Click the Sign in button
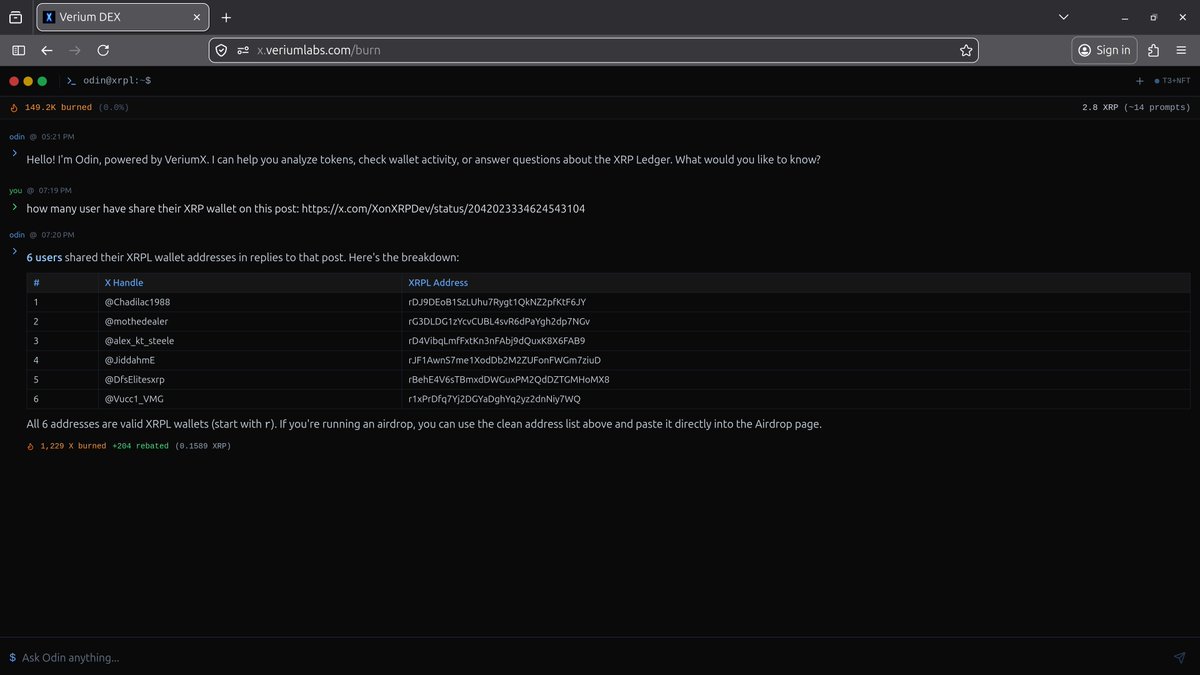This screenshot has height=675, width=1200. [x=1104, y=49]
